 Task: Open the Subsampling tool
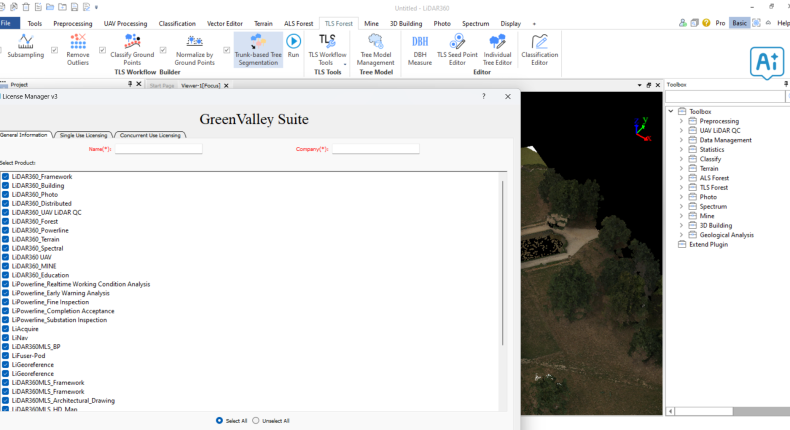[26, 46]
